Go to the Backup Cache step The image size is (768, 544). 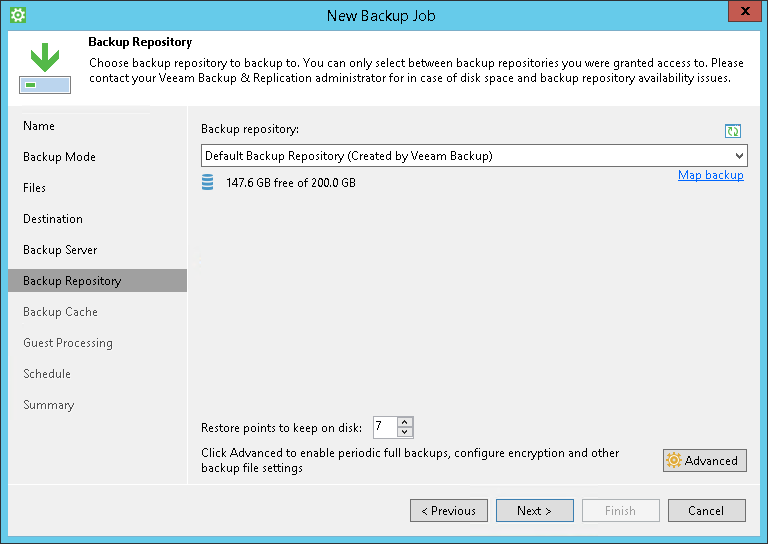coord(60,312)
